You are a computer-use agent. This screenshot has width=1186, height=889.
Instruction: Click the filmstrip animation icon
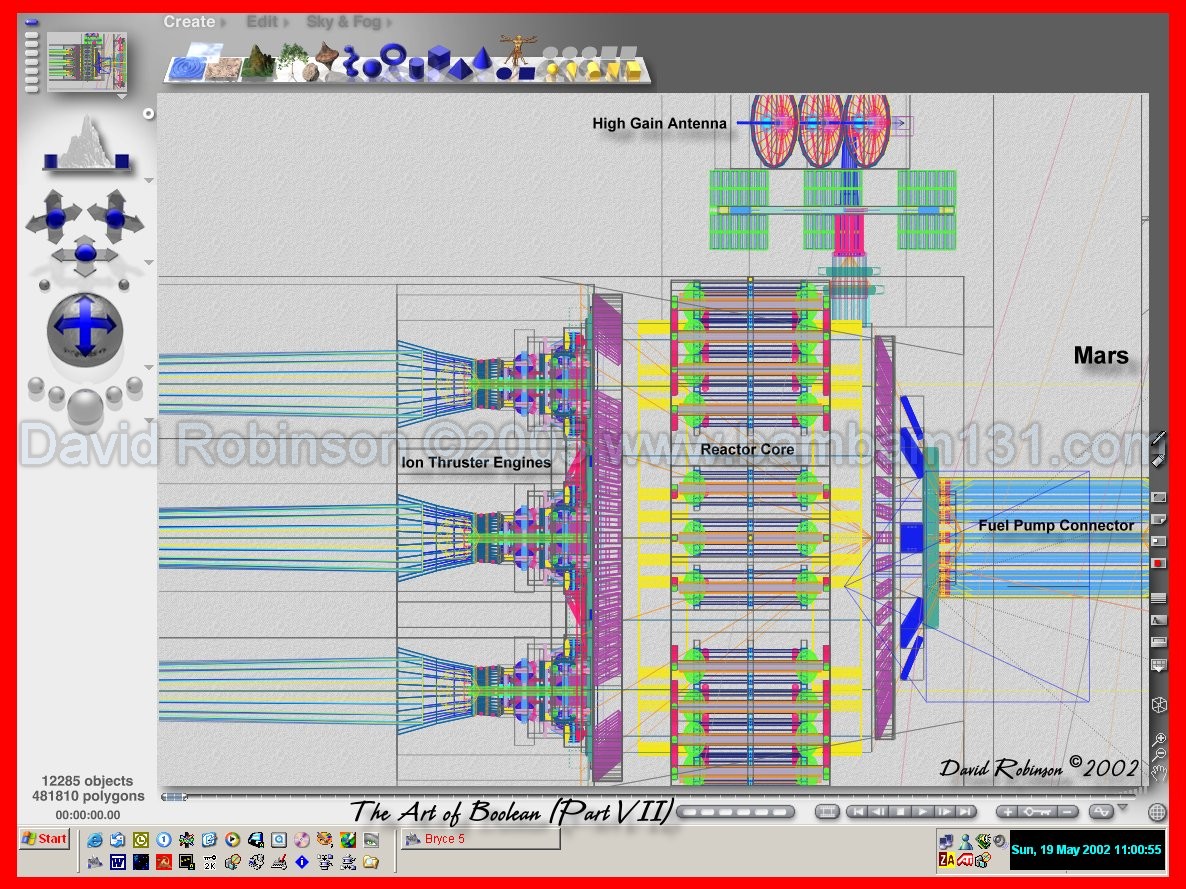coord(827,812)
